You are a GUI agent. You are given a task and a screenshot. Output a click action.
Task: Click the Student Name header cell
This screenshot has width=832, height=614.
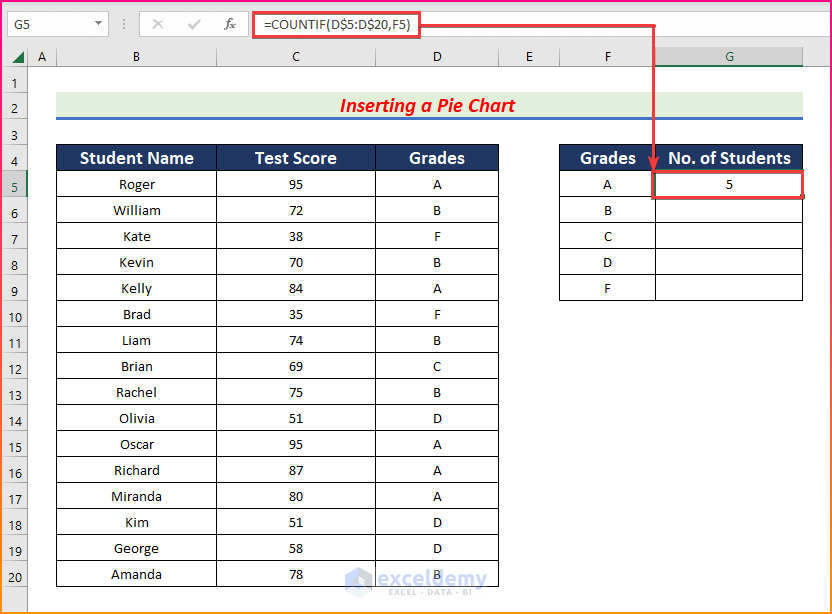tap(136, 158)
